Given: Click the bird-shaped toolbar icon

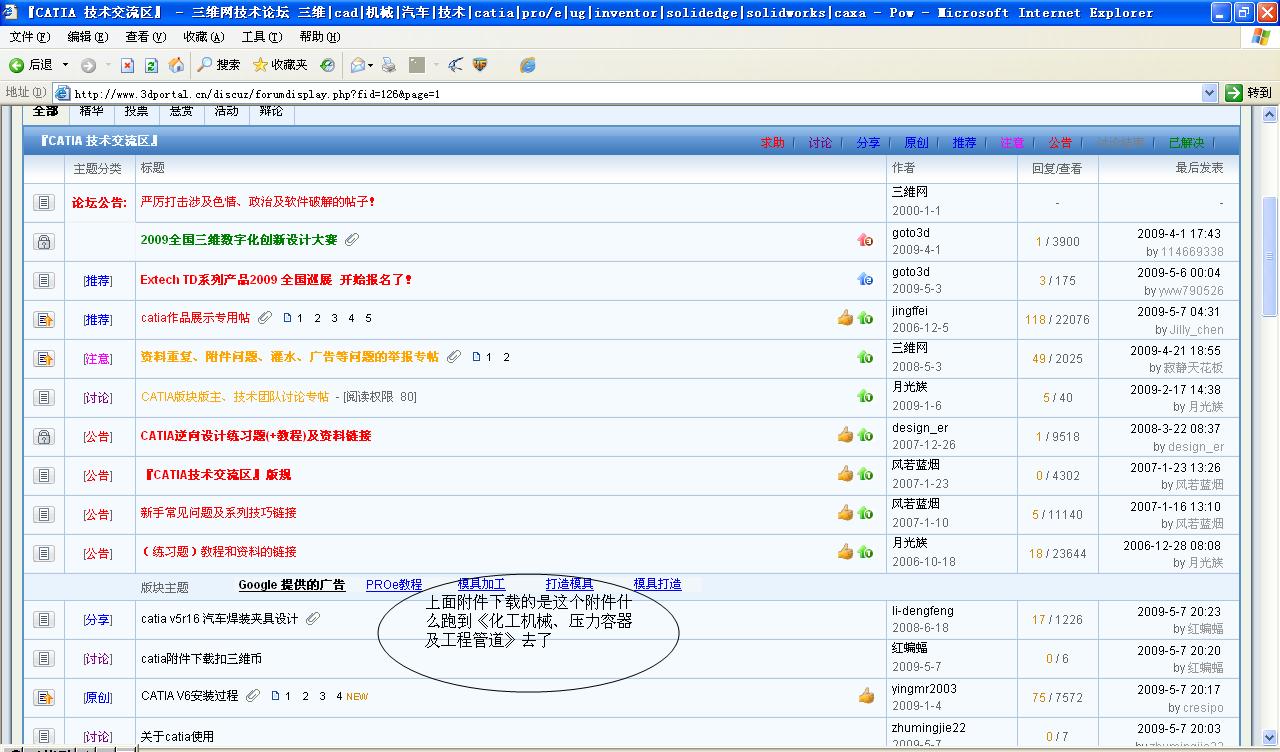Looking at the screenshot, I should pos(455,65).
